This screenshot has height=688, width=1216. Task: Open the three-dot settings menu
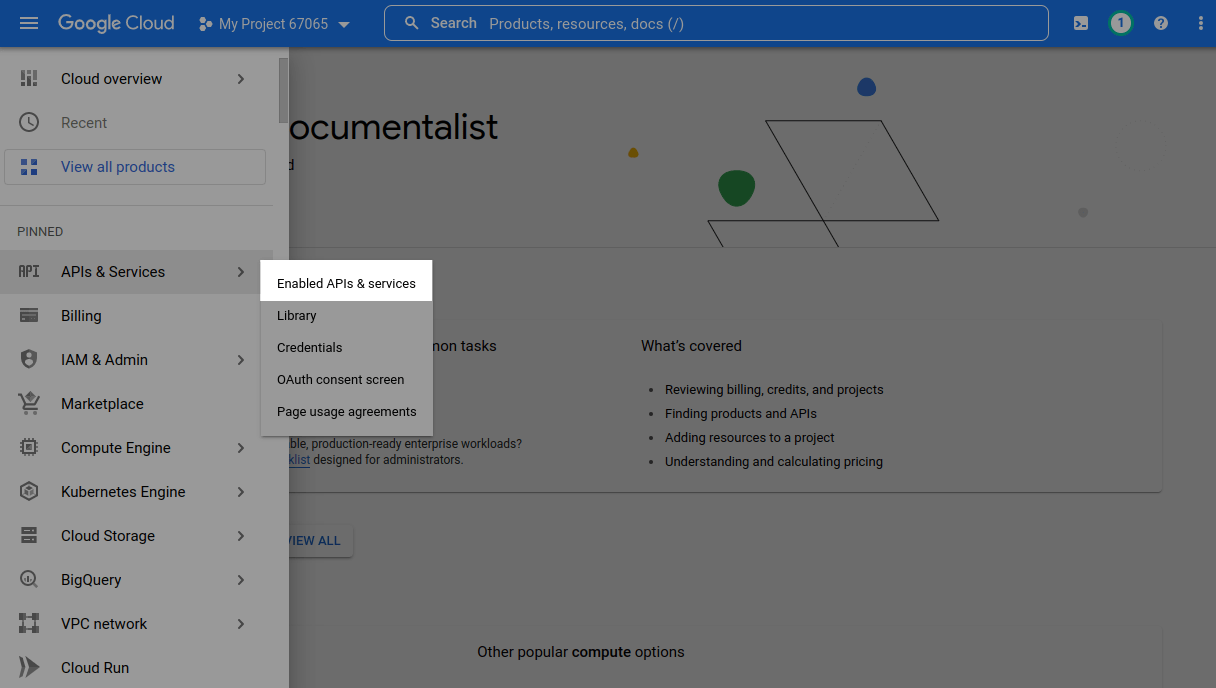pyautogui.click(x=1201, y=23)
